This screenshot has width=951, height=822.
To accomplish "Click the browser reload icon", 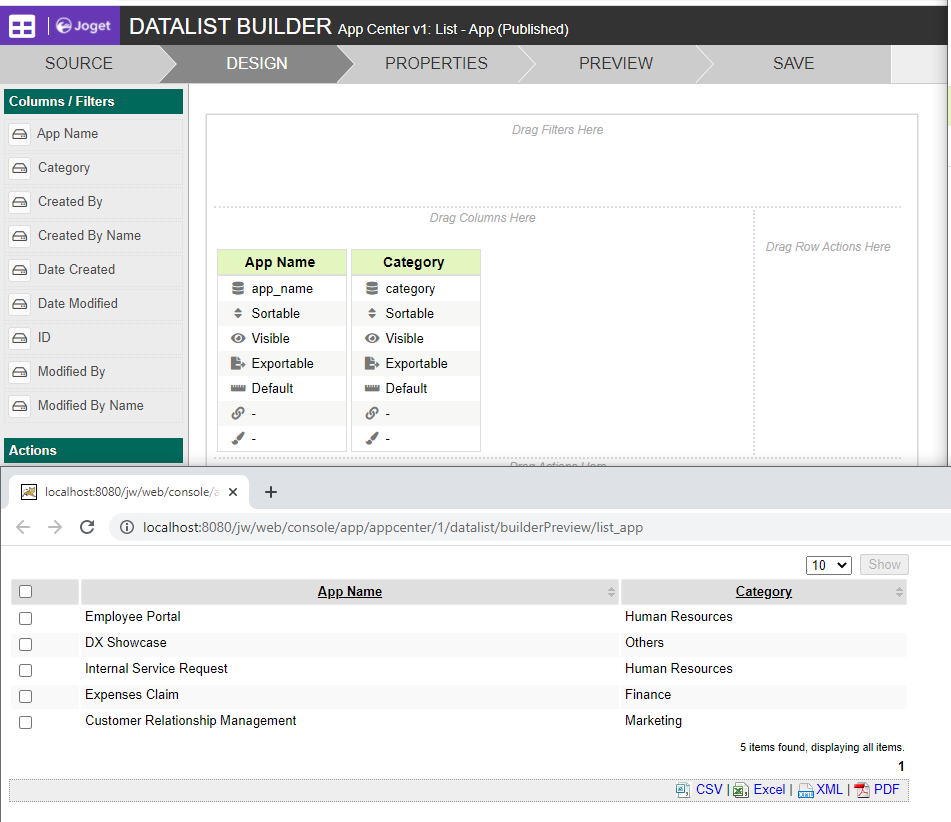I will 87,527.
